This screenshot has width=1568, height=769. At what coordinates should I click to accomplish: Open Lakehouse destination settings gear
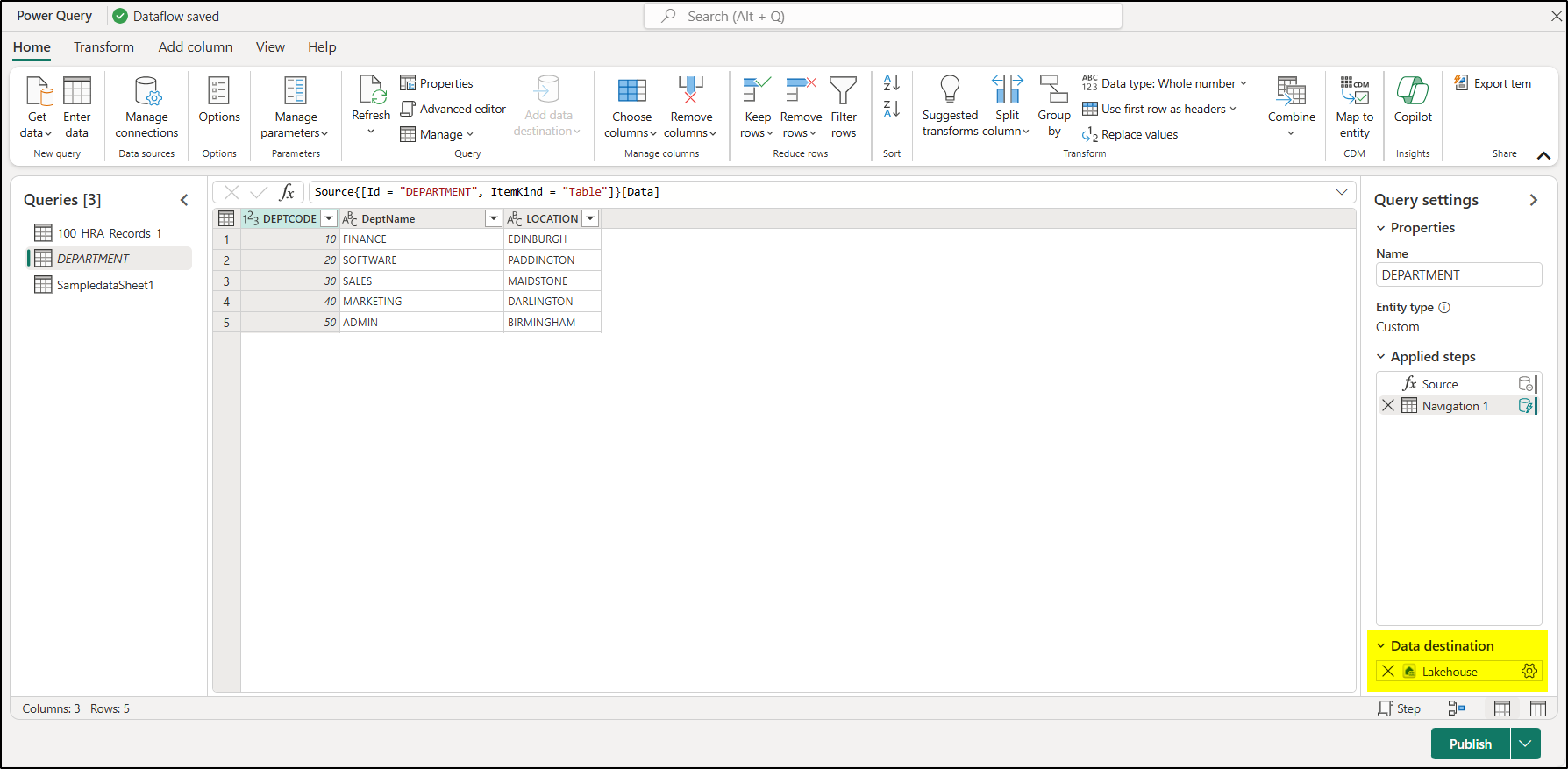(1529, 671)
